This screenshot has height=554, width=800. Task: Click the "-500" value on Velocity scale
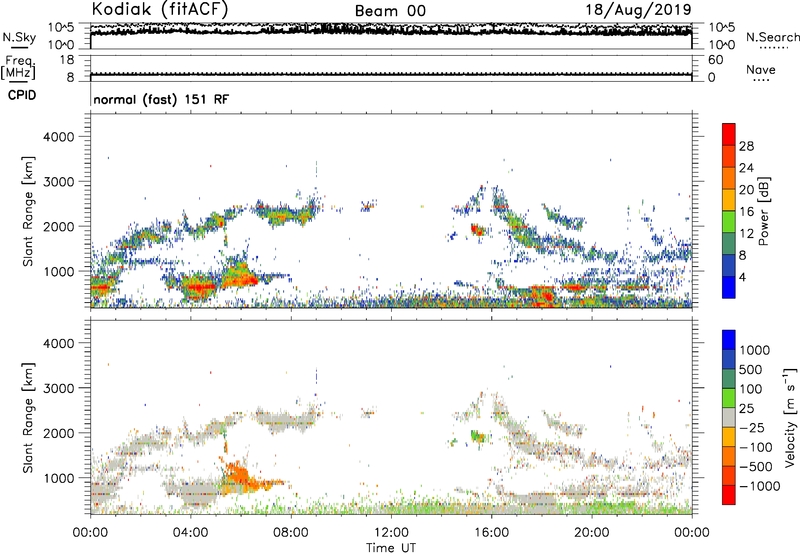(x=756, y=467)
